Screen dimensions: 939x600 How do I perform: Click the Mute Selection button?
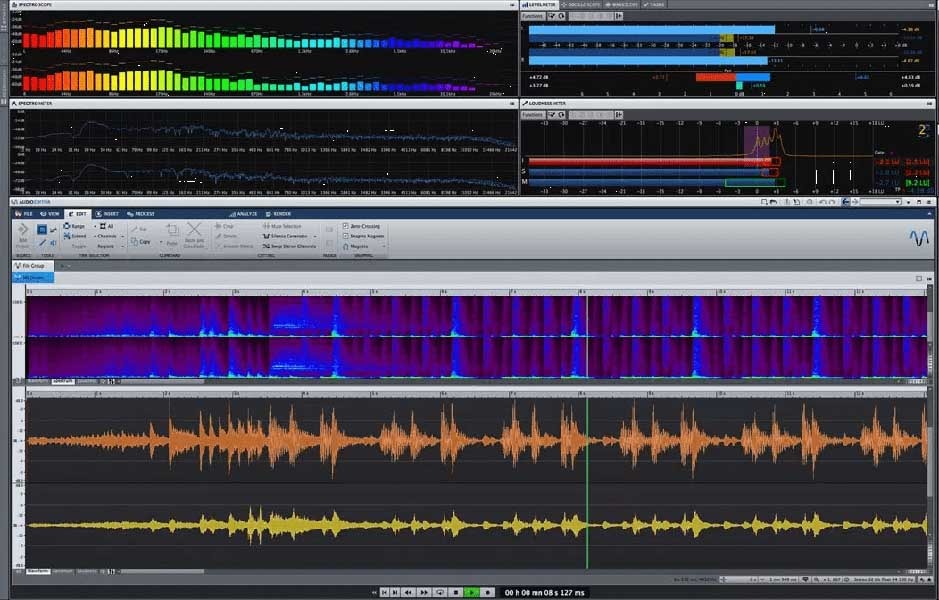coord(282,226)
